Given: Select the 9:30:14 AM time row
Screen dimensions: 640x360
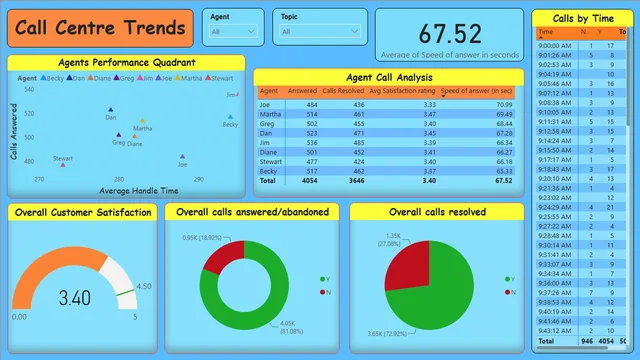Looking at the screenshot, I should click(581, 245).
